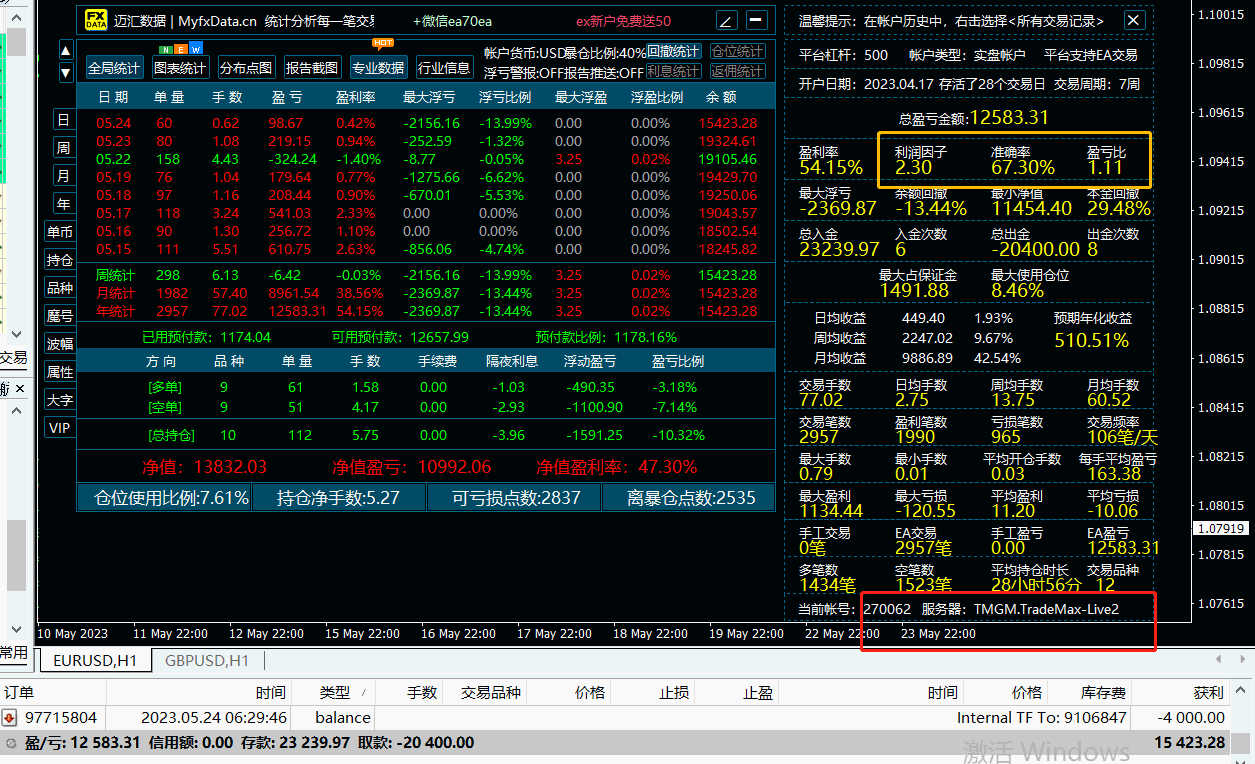Click the chart tabs left scroll arrow

click(1217, 660)
